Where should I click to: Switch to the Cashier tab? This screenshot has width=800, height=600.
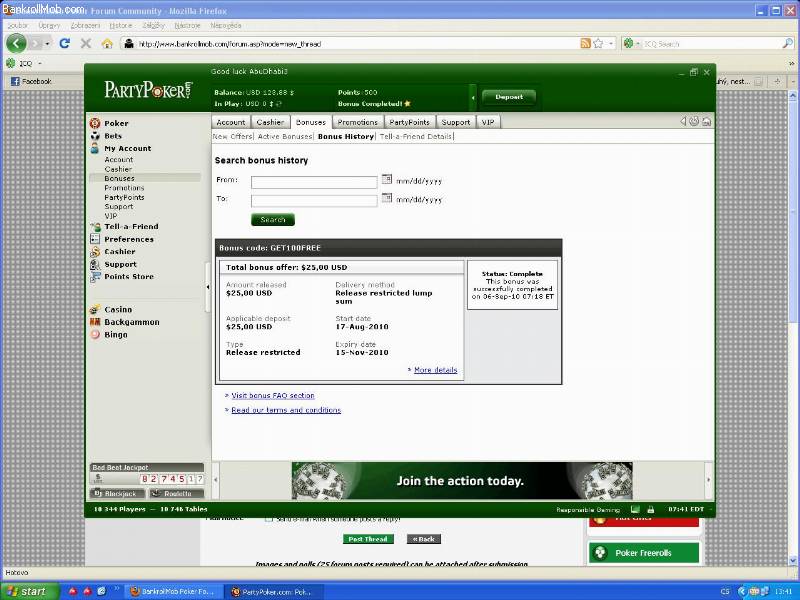click(270, 122)
